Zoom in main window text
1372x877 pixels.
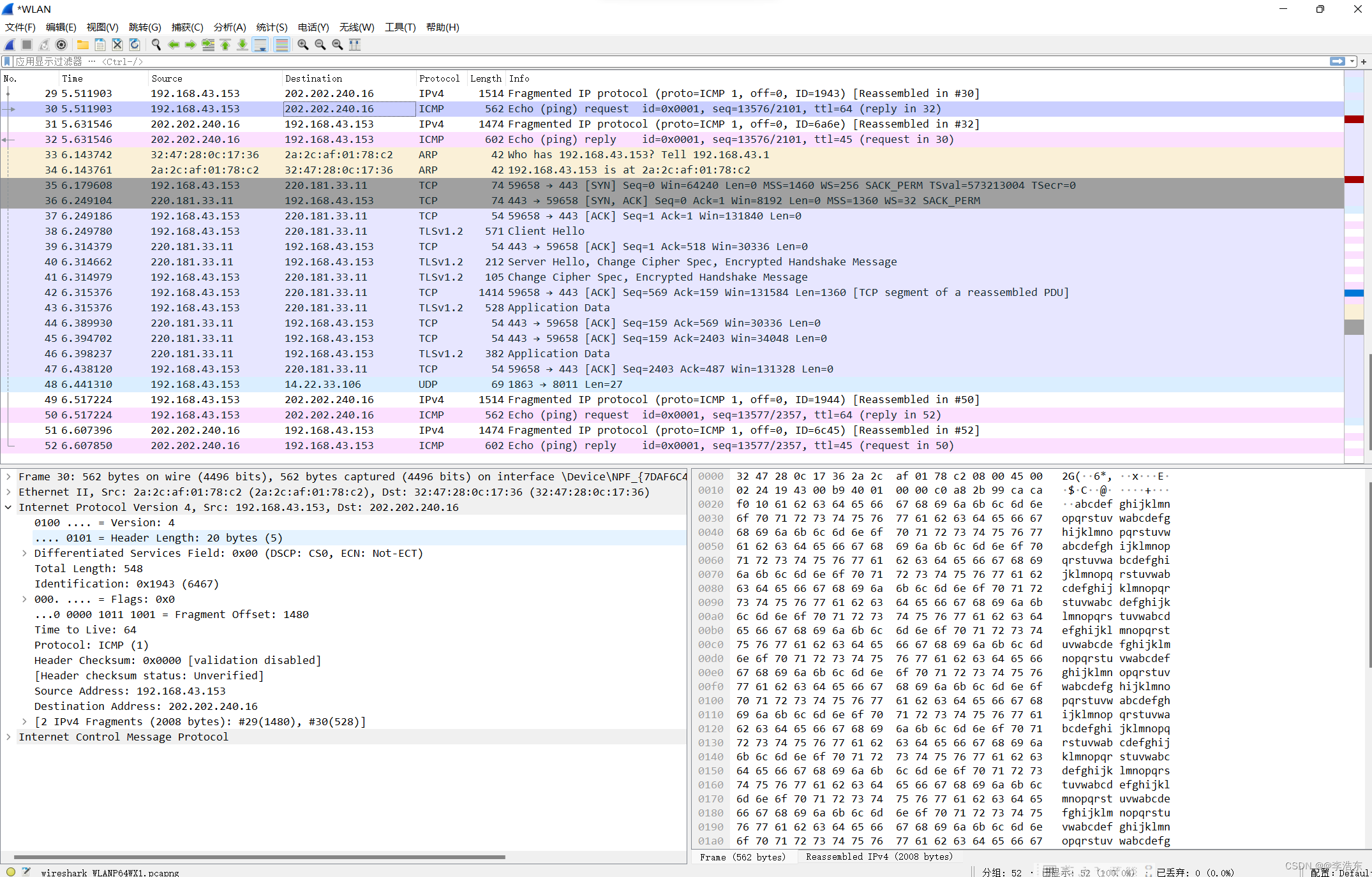point(303,45)
